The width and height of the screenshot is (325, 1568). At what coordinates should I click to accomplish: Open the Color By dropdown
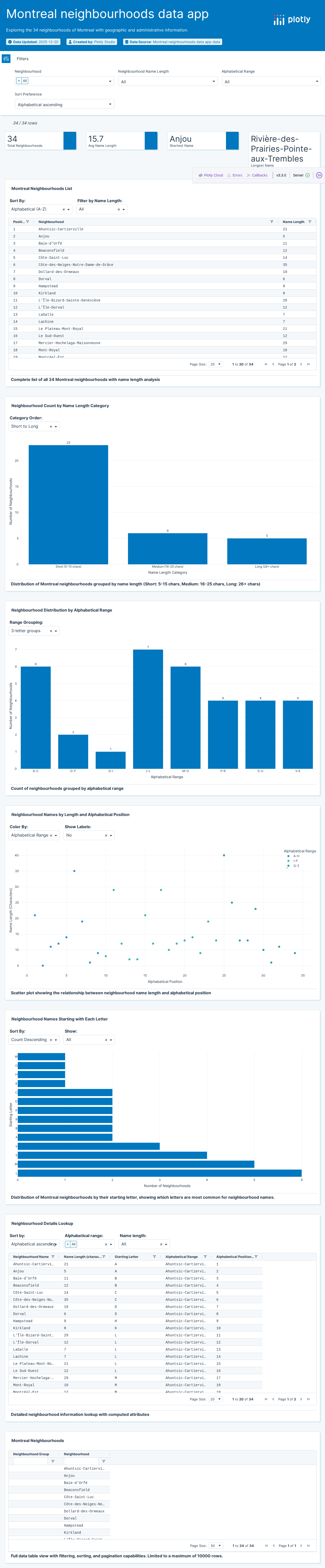pyautogui.click(x=34, y=835)
